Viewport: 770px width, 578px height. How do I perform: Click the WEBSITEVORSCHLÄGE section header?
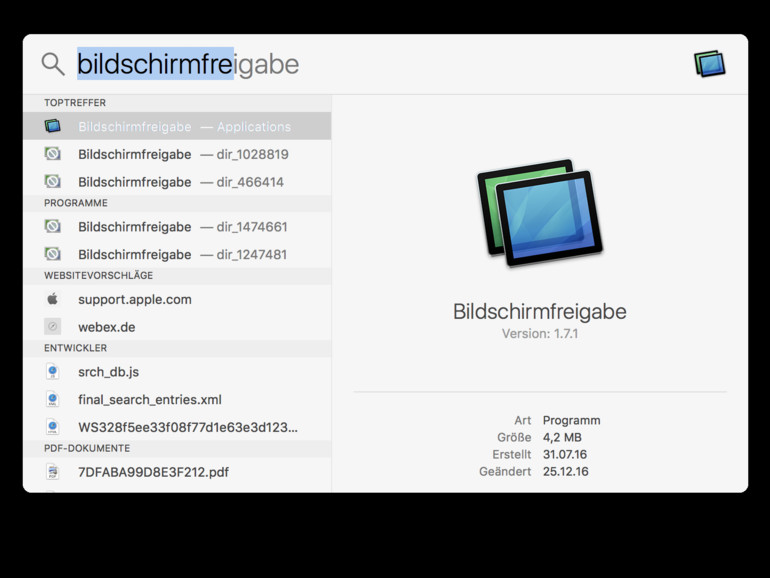pos(98,275)
